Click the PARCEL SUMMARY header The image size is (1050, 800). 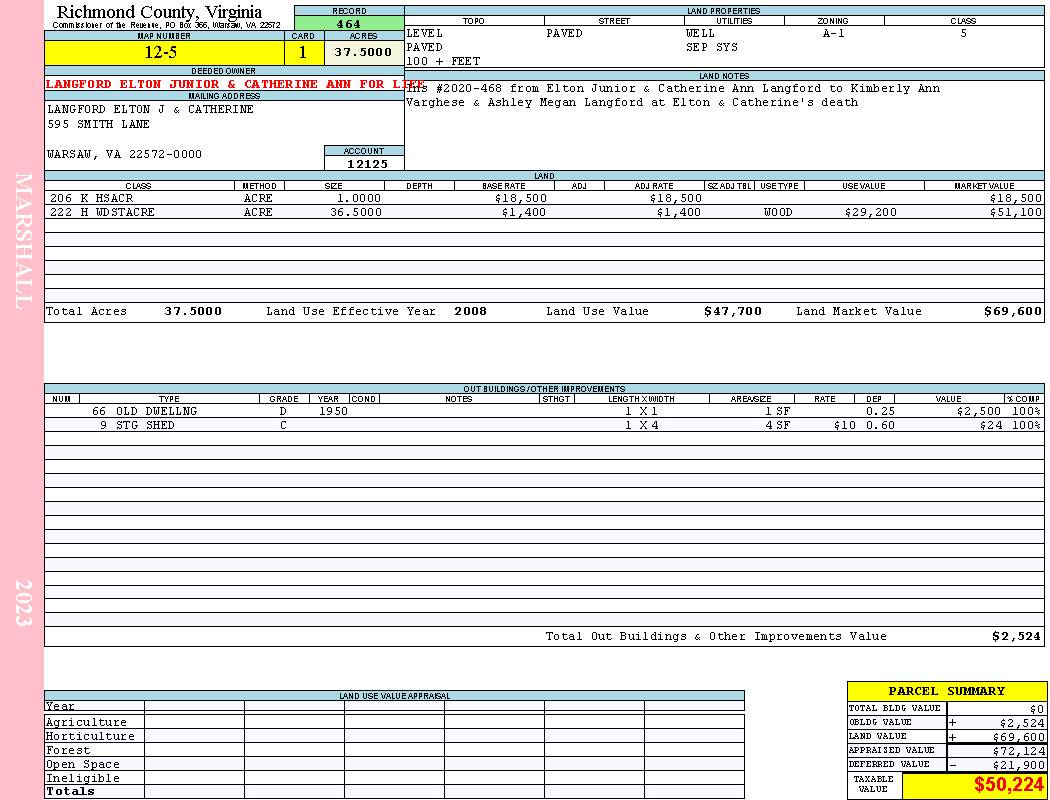[947, 691]
